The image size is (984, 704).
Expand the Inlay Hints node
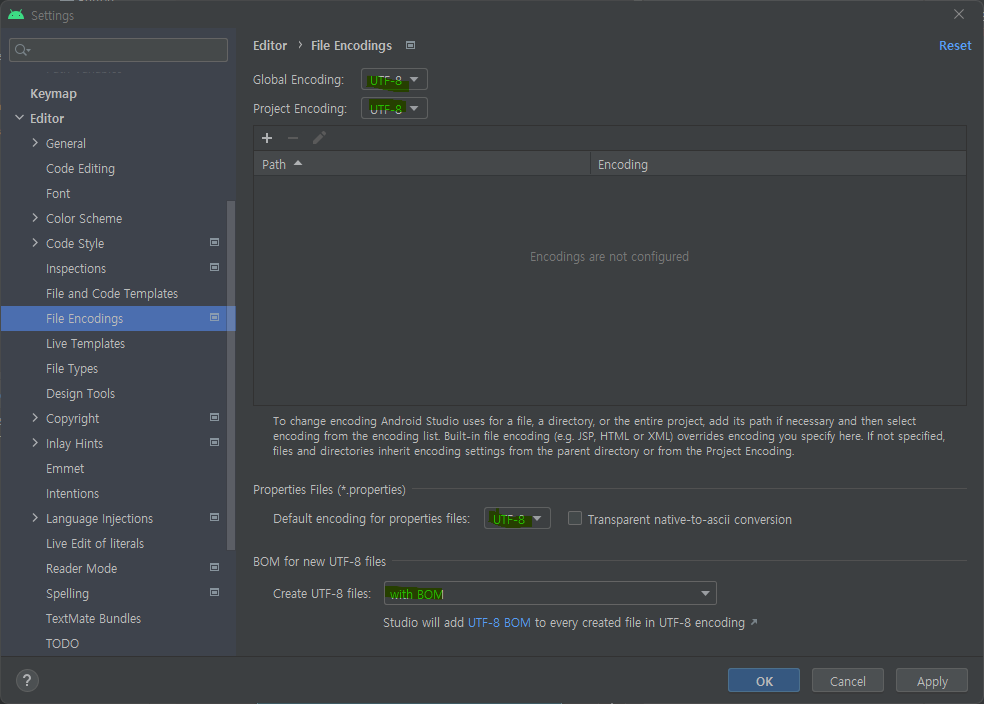35,443
